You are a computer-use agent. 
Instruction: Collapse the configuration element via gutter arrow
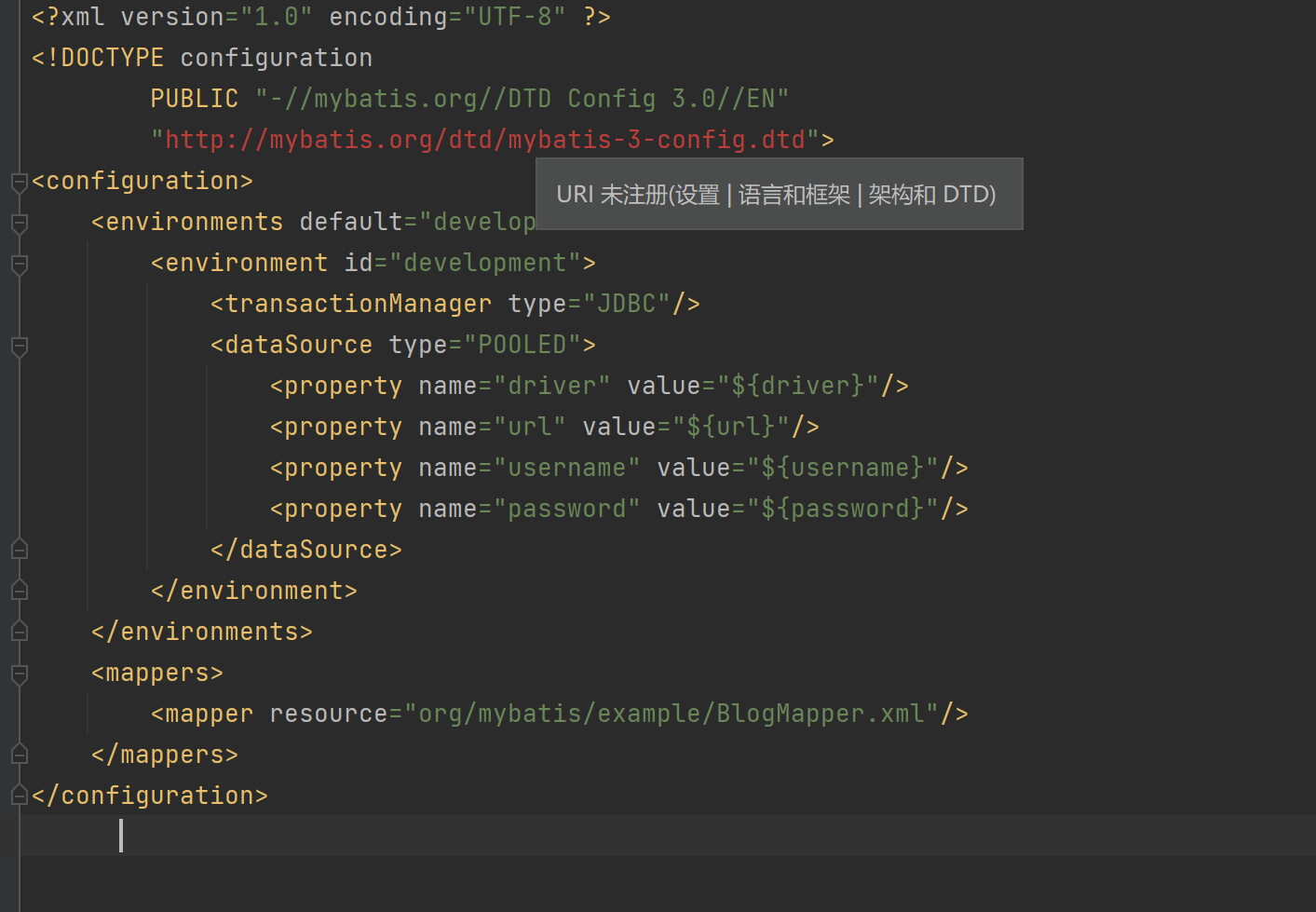(x=19, y=182)
